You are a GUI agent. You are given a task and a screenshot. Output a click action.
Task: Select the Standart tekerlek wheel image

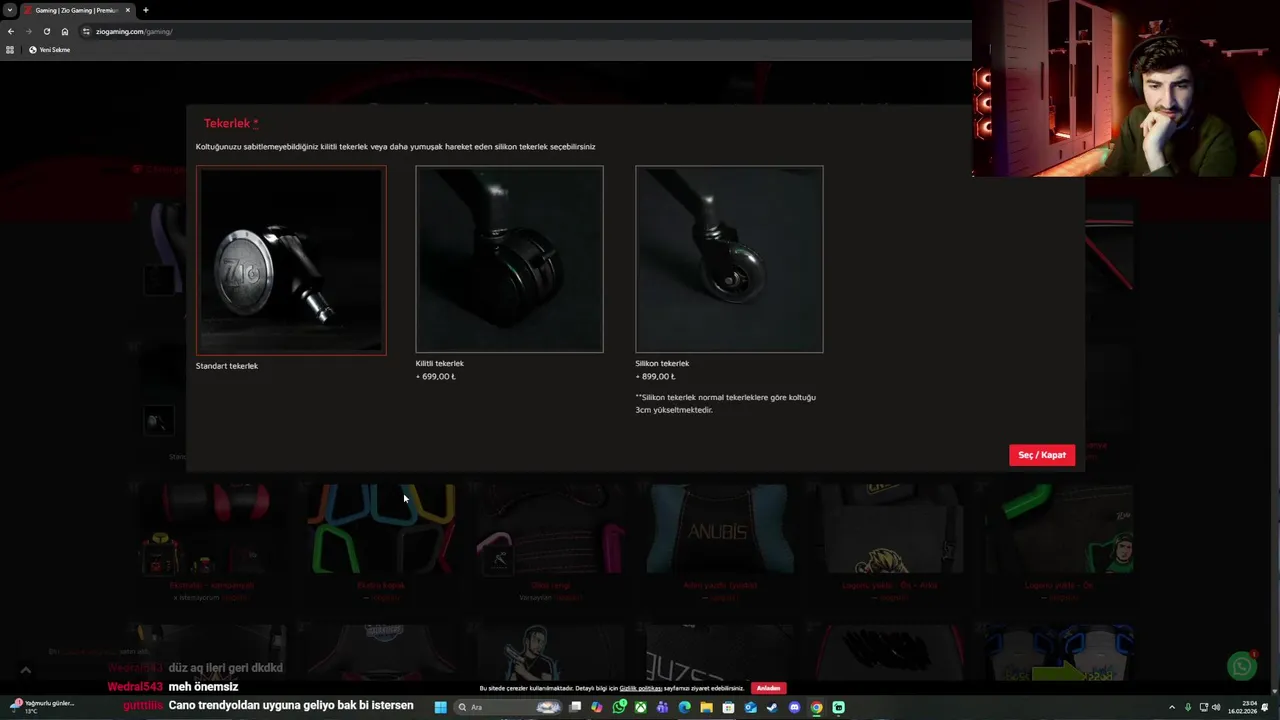point(291,260)
